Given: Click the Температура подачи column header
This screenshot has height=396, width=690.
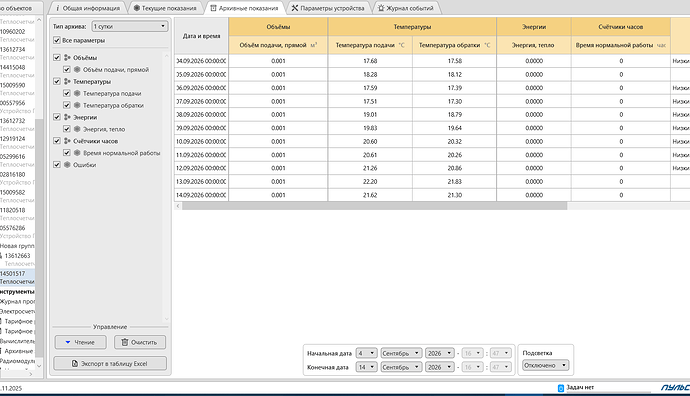Looking at the screenshot, I should (x=370, y=45).
